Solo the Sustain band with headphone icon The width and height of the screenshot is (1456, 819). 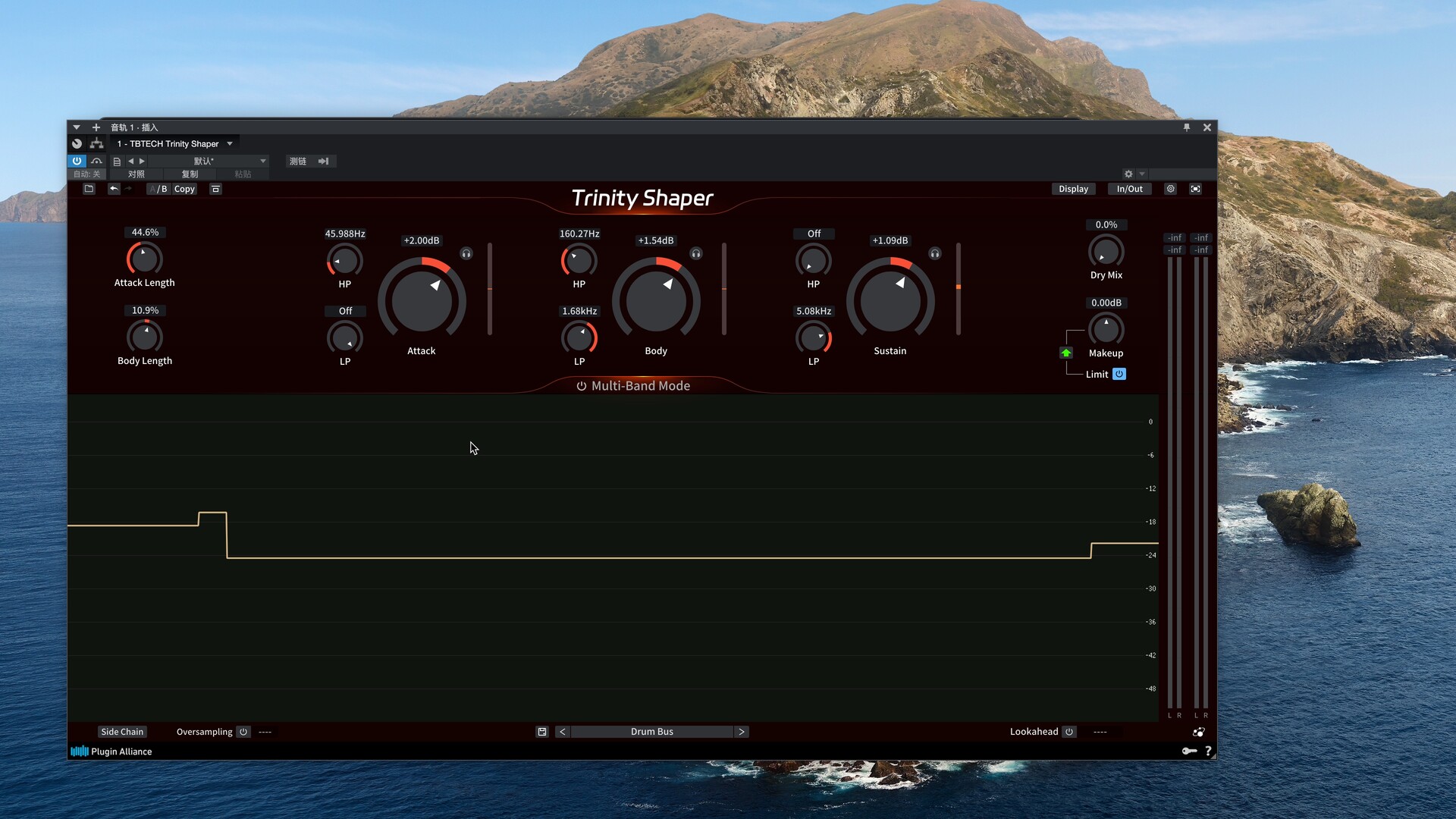pyautogui.click(x=935, y=254)
